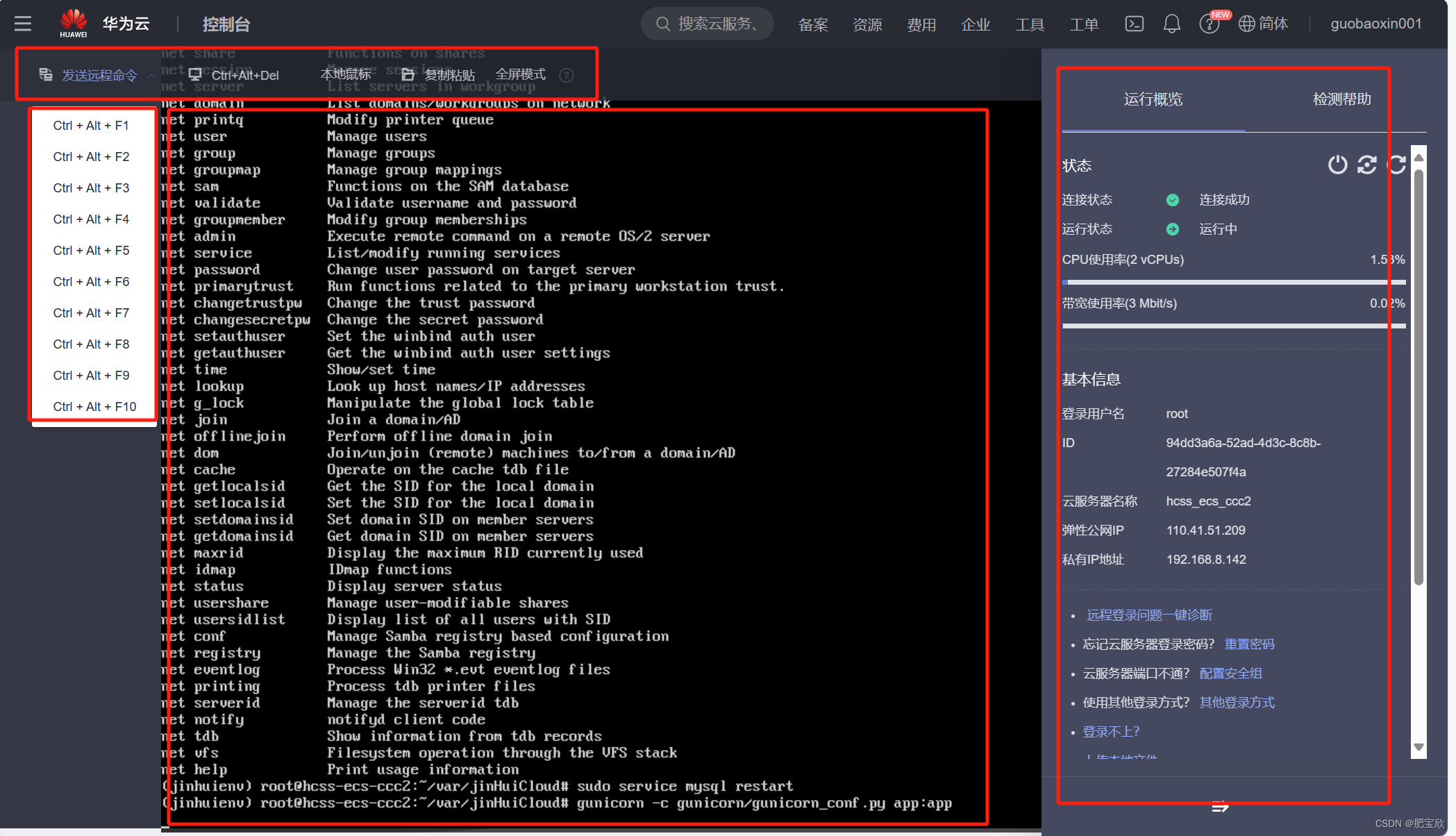Open the 备案 menu

click(x=813, y=25)
